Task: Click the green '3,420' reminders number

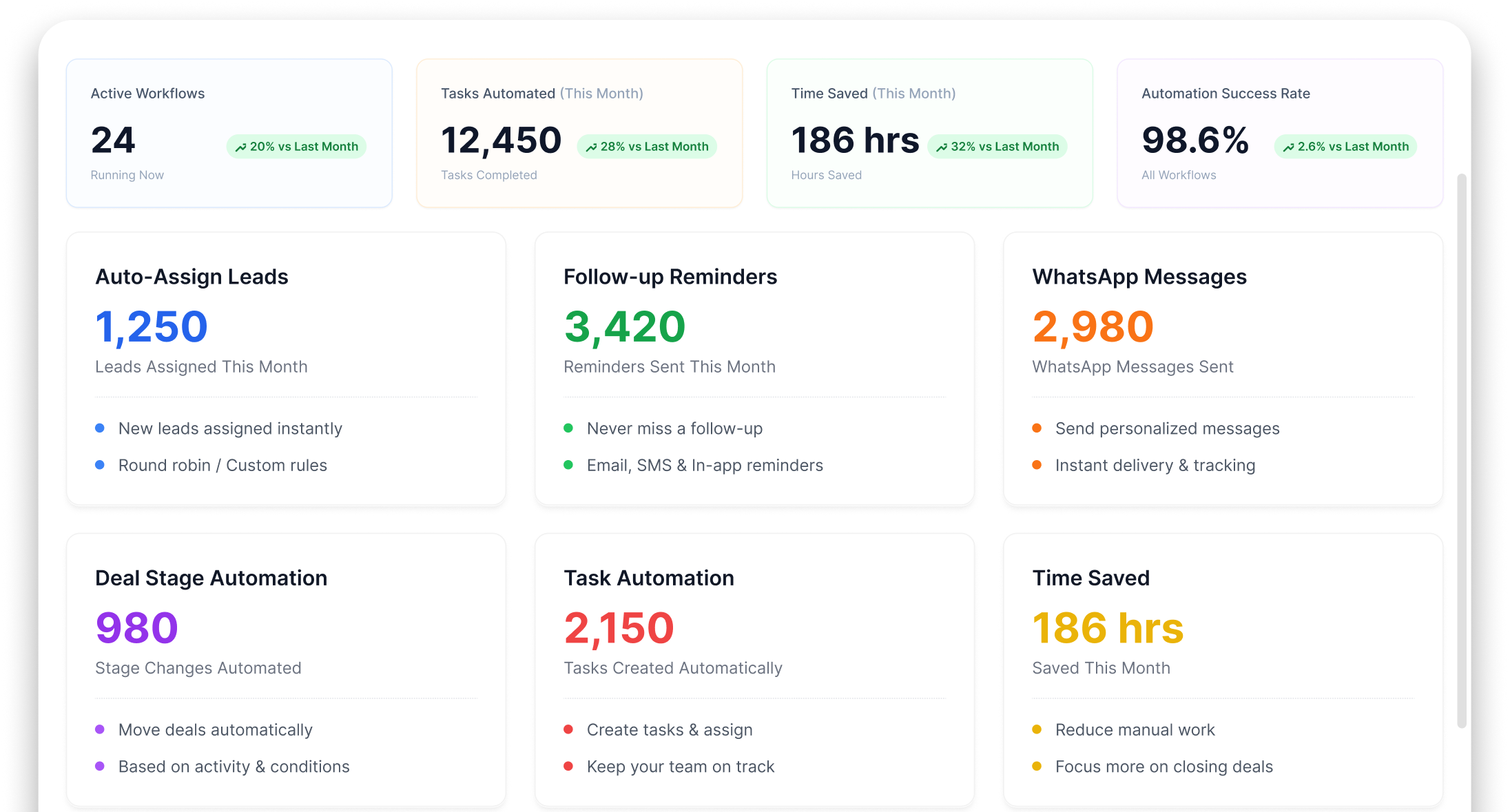Action: tap(624, 326)
